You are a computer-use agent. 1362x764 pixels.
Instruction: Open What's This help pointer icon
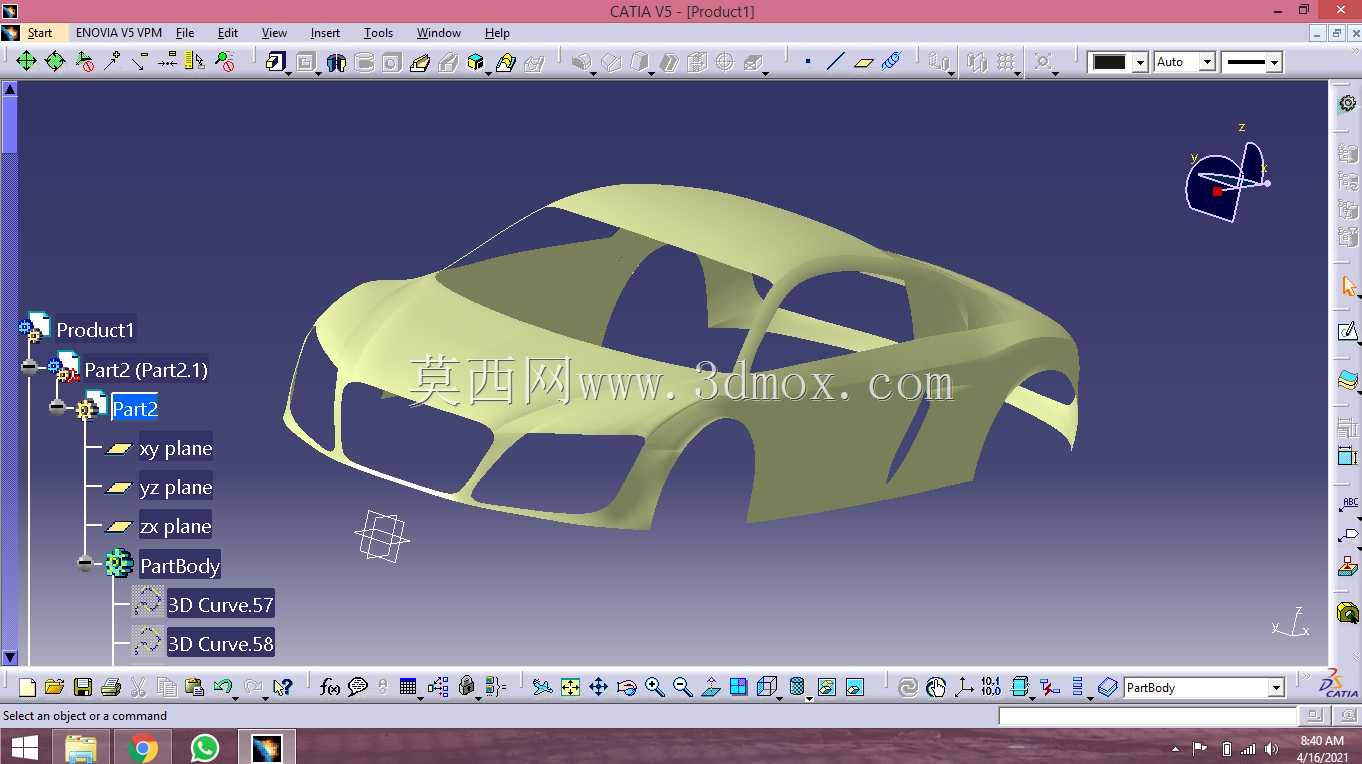tap(282, 687)
